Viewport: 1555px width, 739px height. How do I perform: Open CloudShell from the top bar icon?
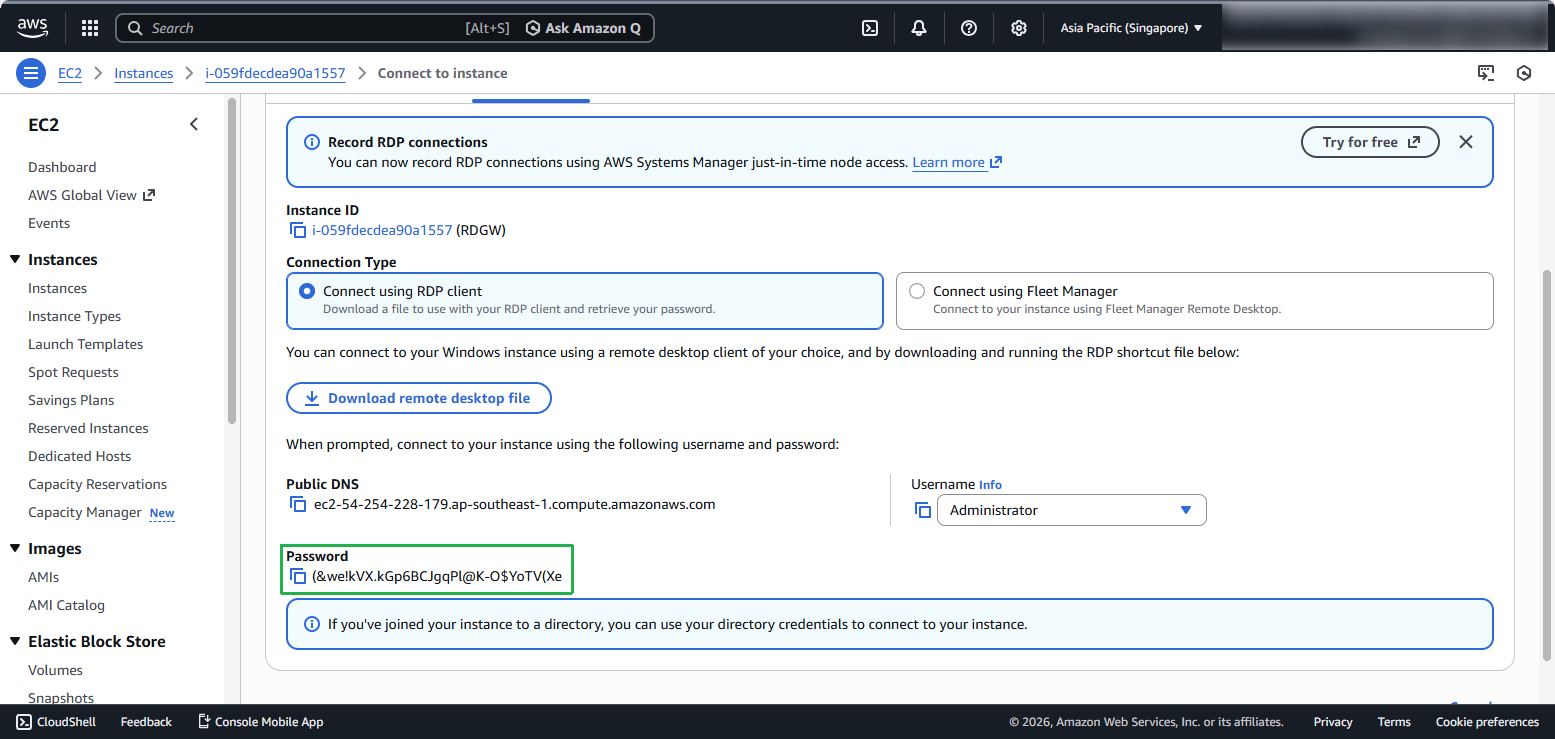click(x=870, y=28)
